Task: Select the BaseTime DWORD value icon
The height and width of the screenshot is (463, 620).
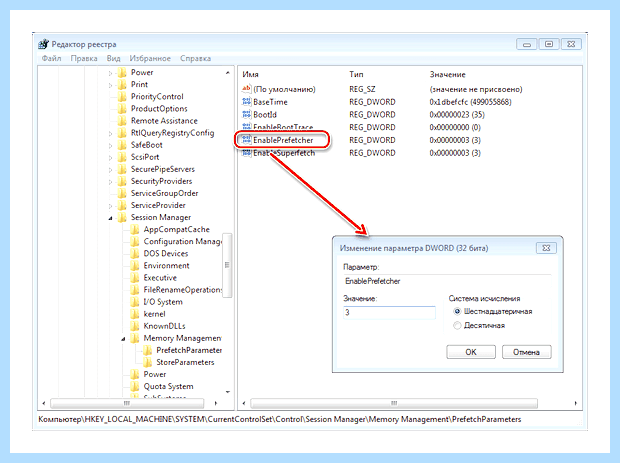Action: (246, 102)
